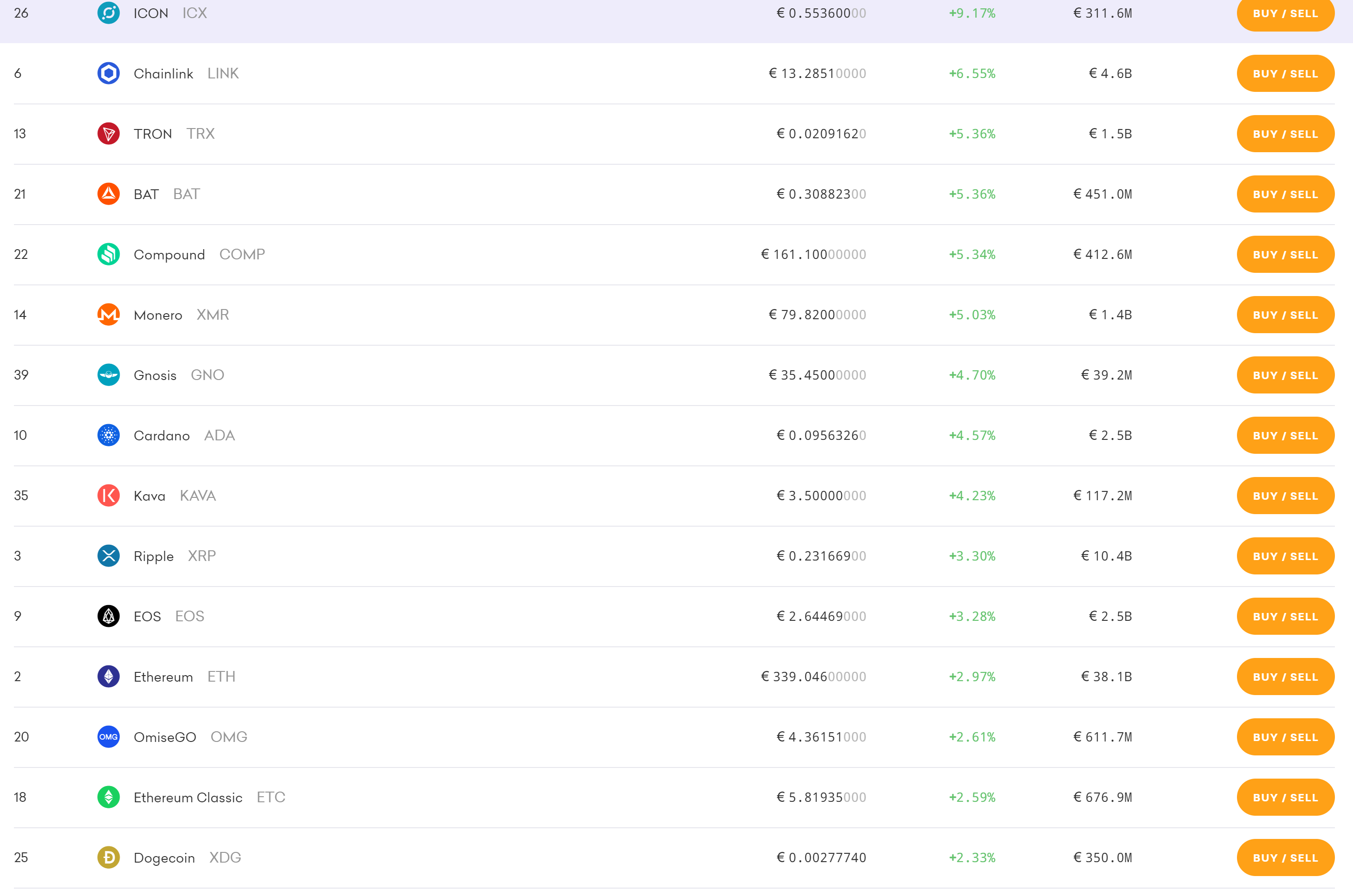The height and width of the screenshot is (896, 1353).
Task: Click the Kava red K logo
Action: (x=109, y=496)
